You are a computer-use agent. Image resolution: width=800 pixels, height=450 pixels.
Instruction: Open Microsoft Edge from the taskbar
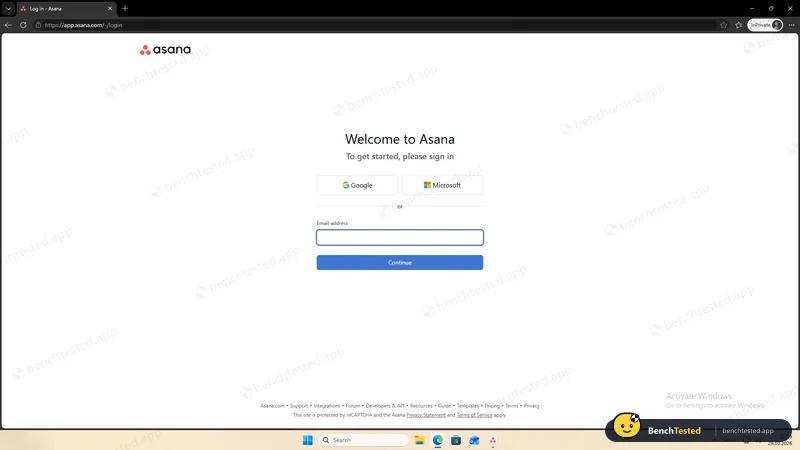(438, 440)
